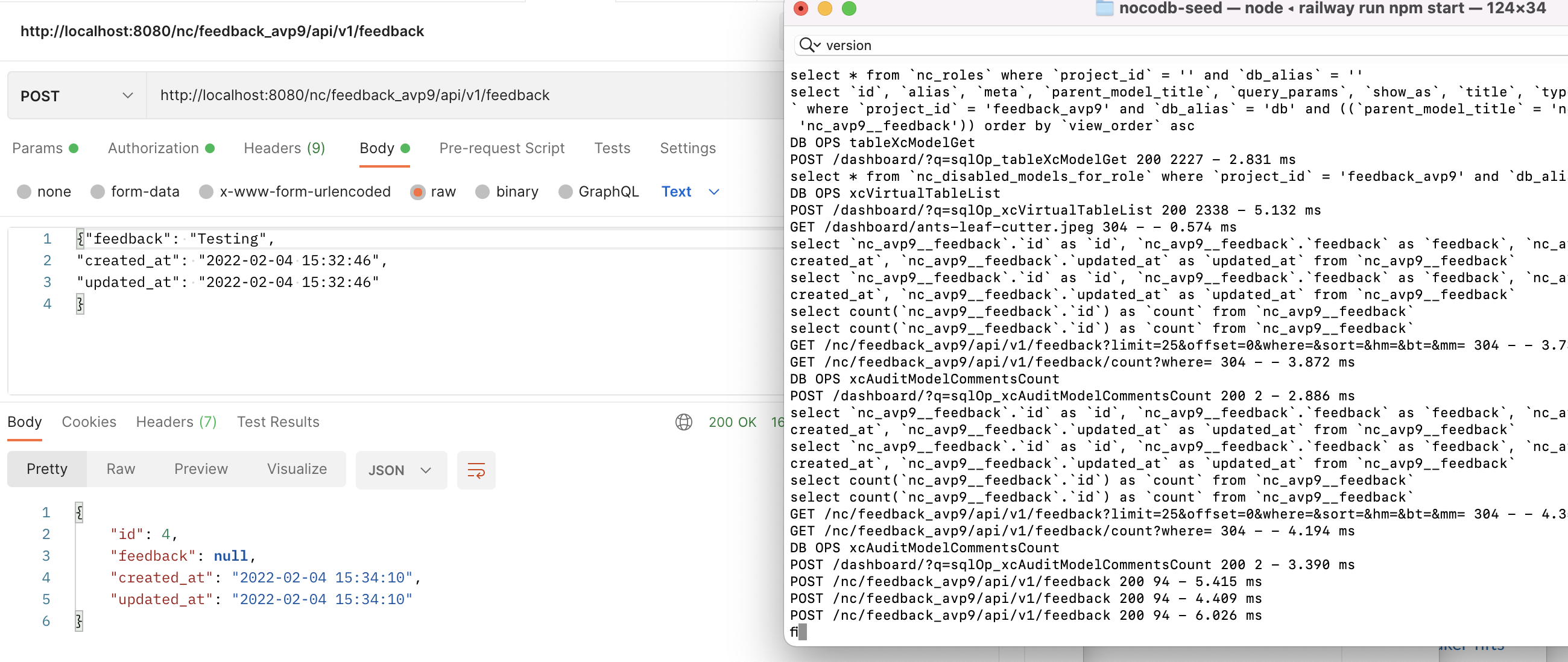Switch body type to form-data
The image size is (1568, 662).
[x=97, y=192]
